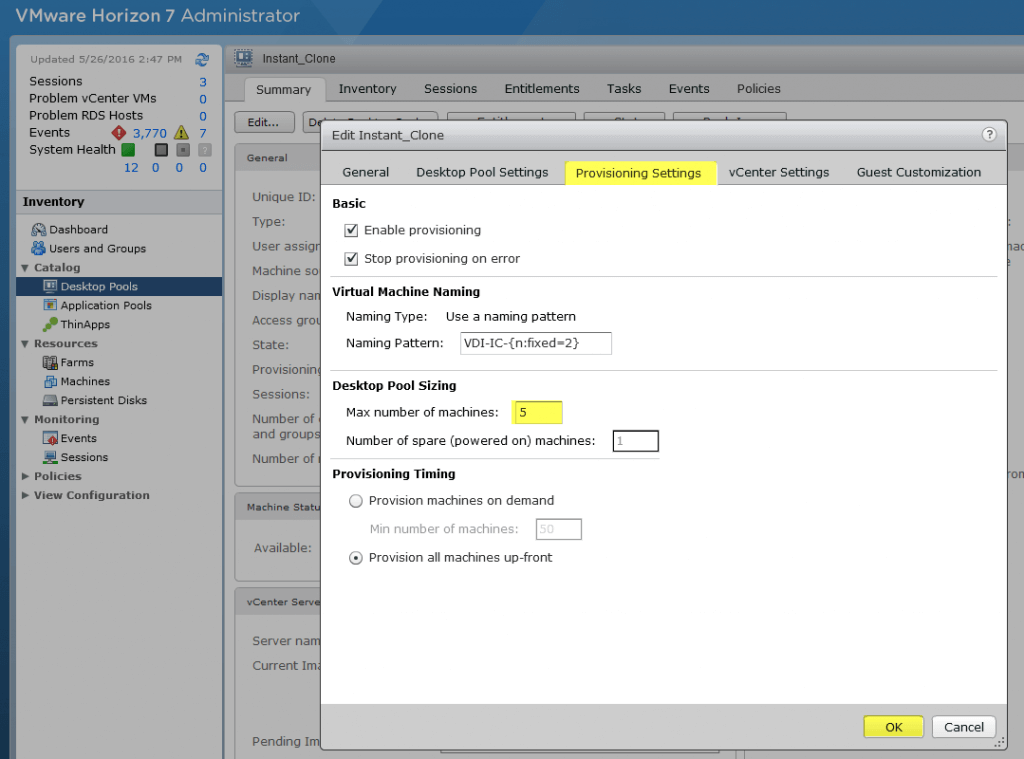Select the ThinApps icon in Catalog
This screenshot has width=1024, height=759.
[x=50, y=324]
